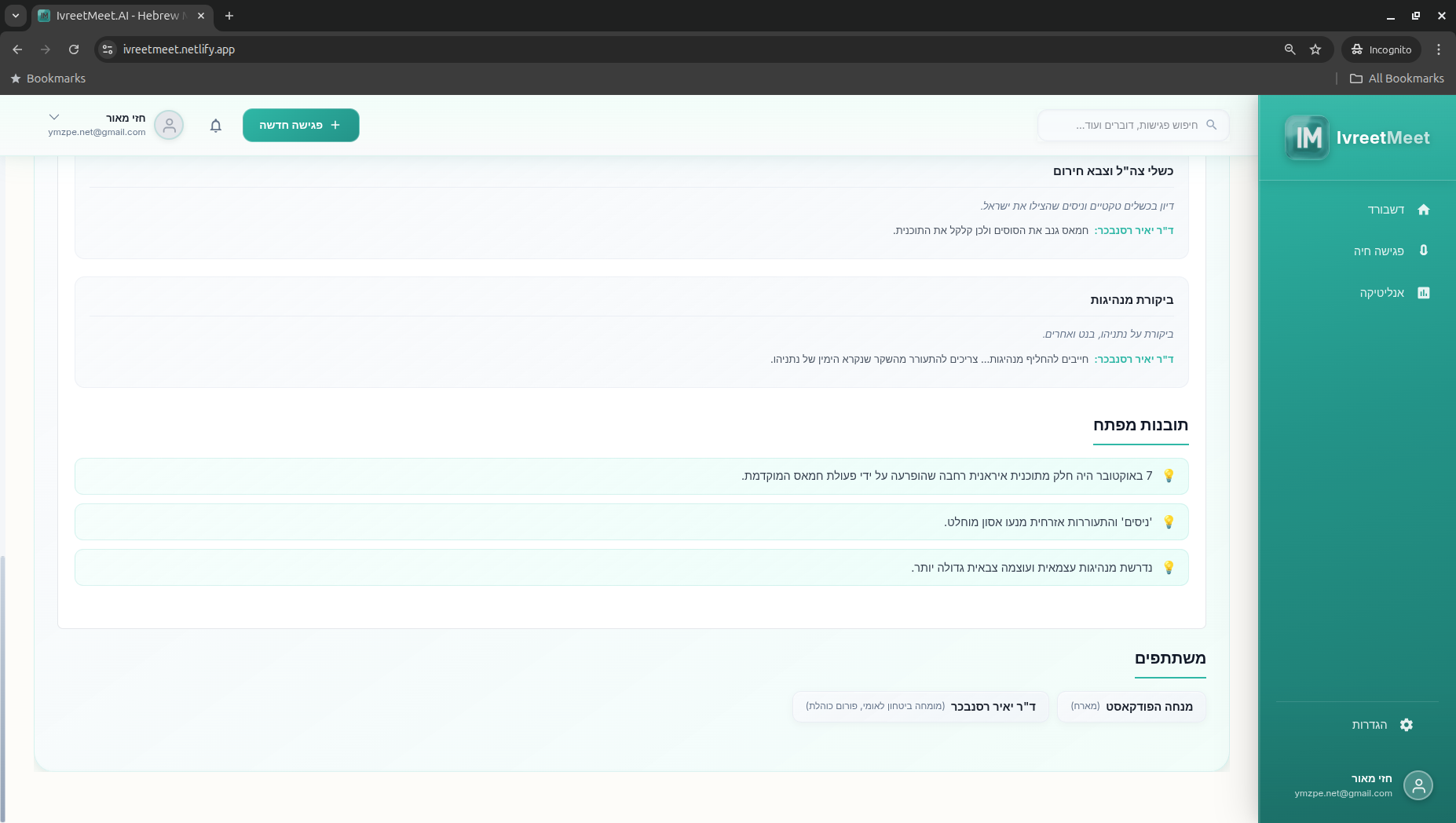
Task: Expand the user account dropdown chevron
Action: [x=54, y=117]
